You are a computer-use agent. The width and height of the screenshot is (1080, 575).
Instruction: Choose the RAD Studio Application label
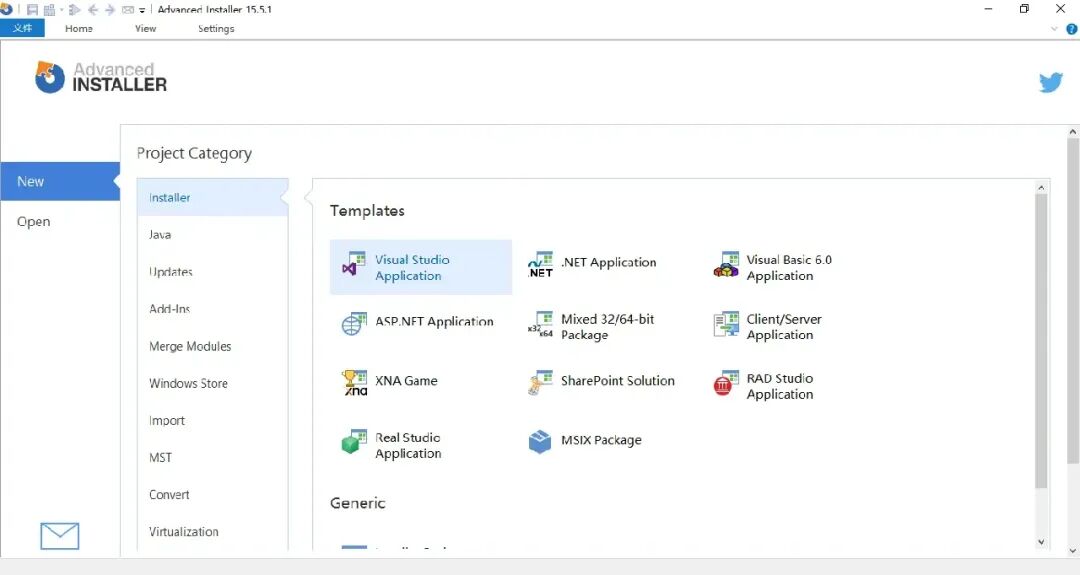point(780,386)
